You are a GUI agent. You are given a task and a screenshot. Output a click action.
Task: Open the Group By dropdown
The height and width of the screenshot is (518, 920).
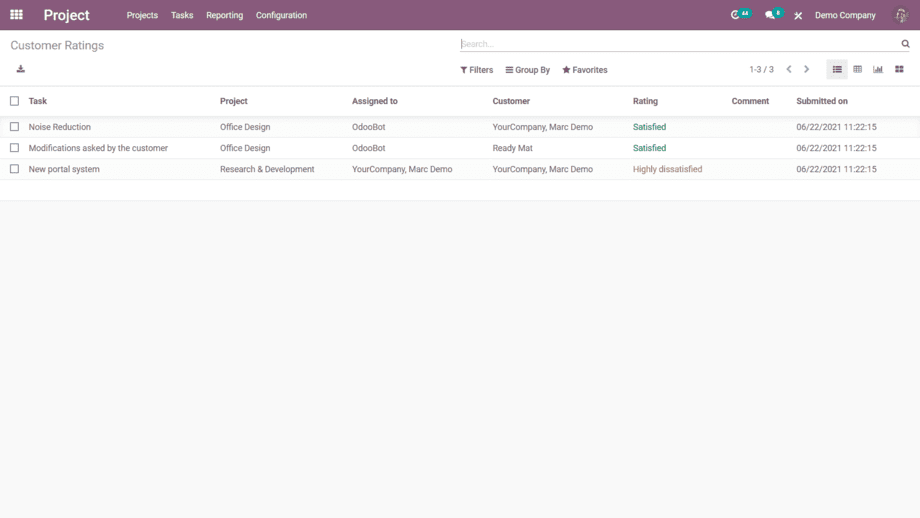click(527, 70)
